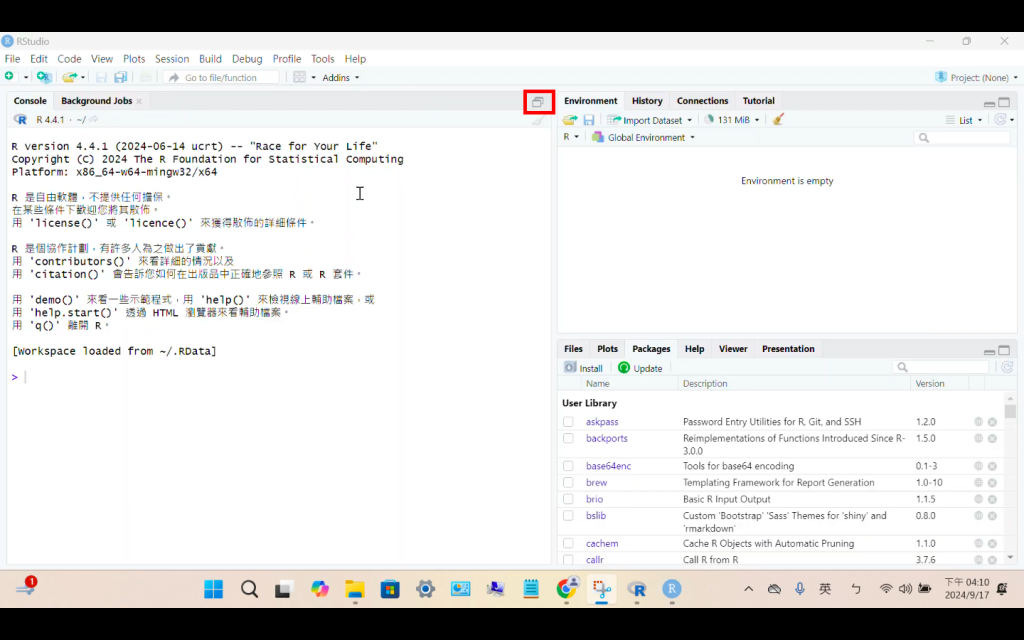Screen dimensions: 1024x640
Task: Refresh the Packages list
Action: click(1007, 368)
